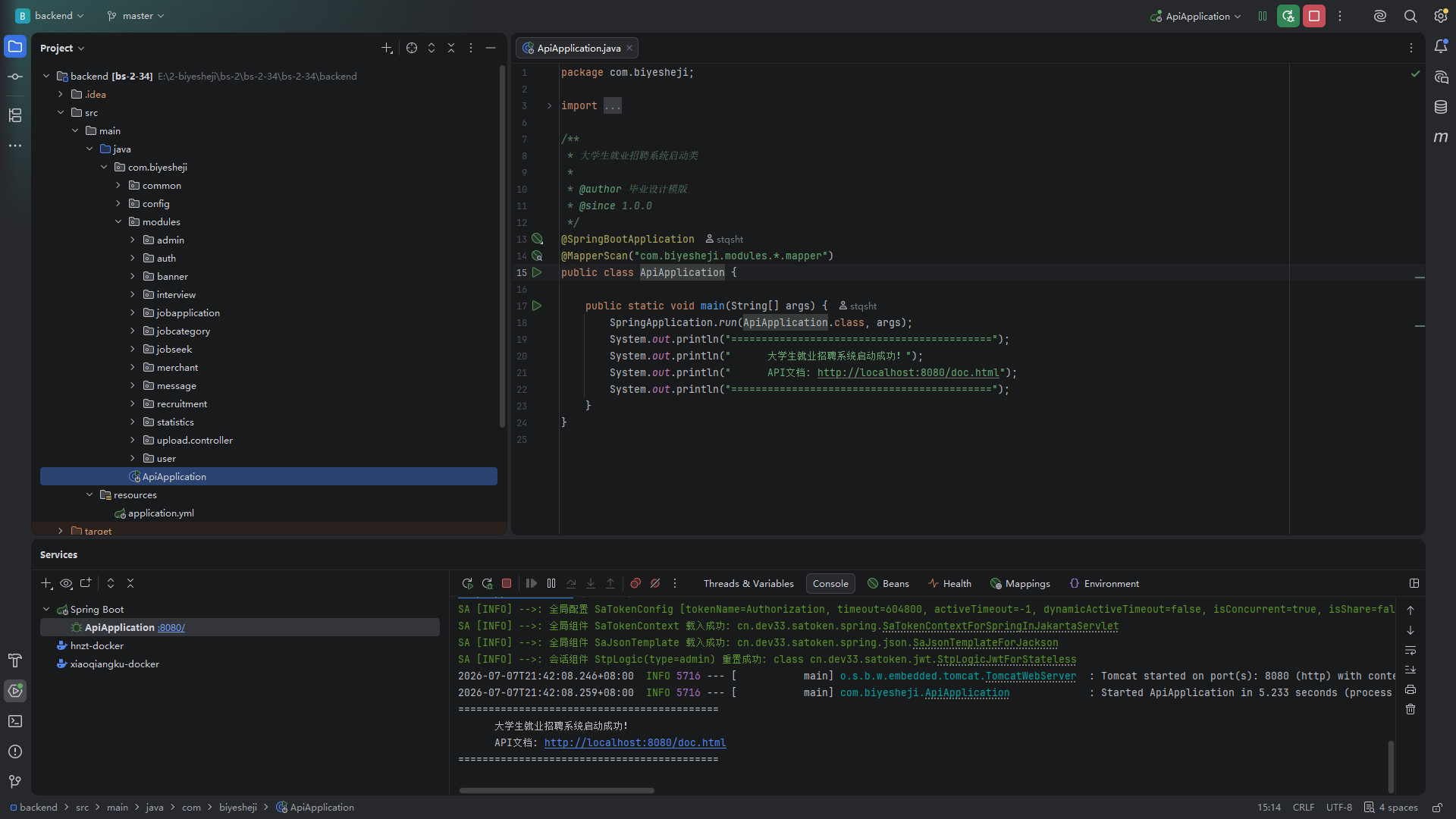
Task: Open the Database tool window icon
Action: point(1441,107)
